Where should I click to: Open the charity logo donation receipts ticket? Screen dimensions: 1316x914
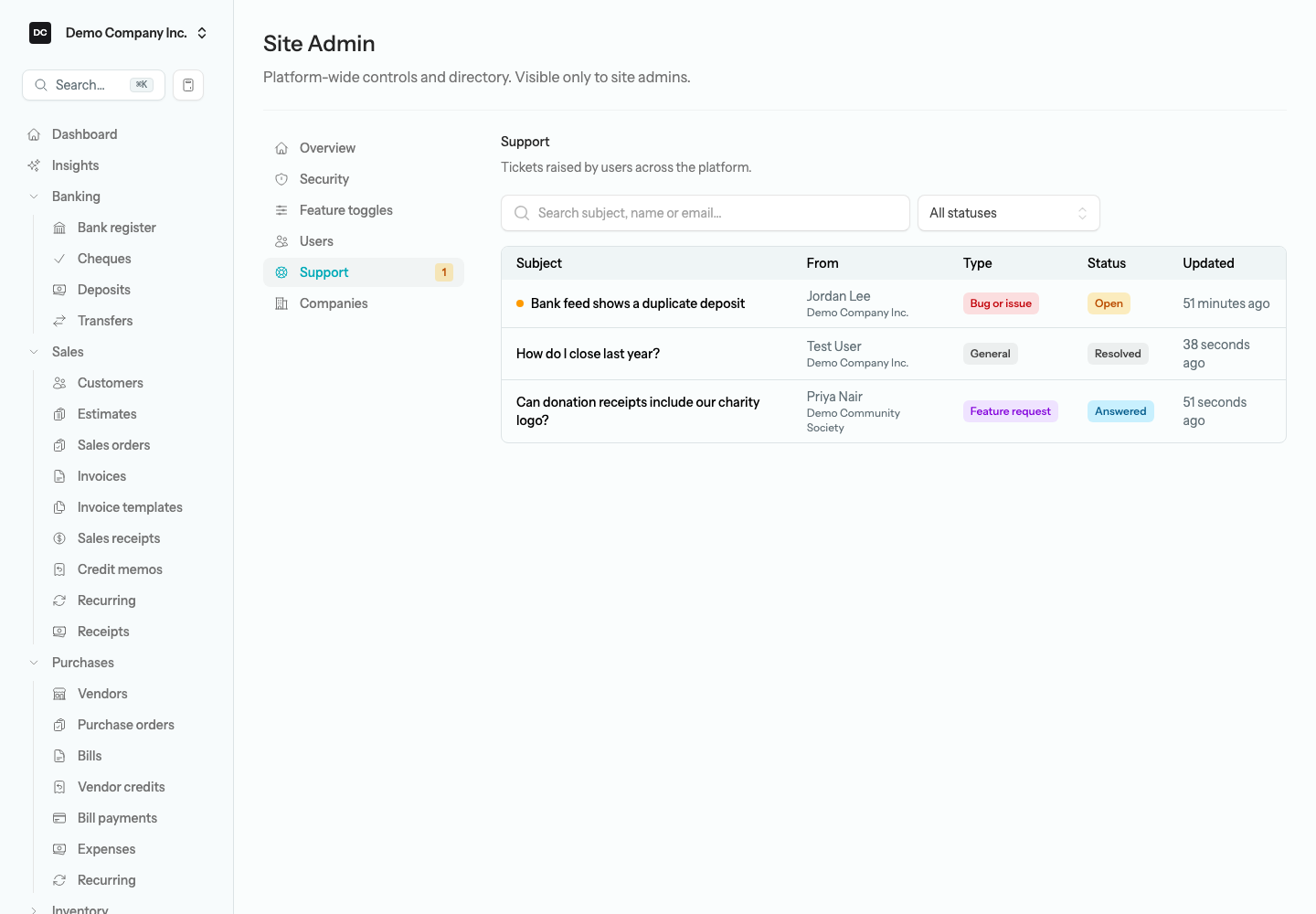point(638,411)
